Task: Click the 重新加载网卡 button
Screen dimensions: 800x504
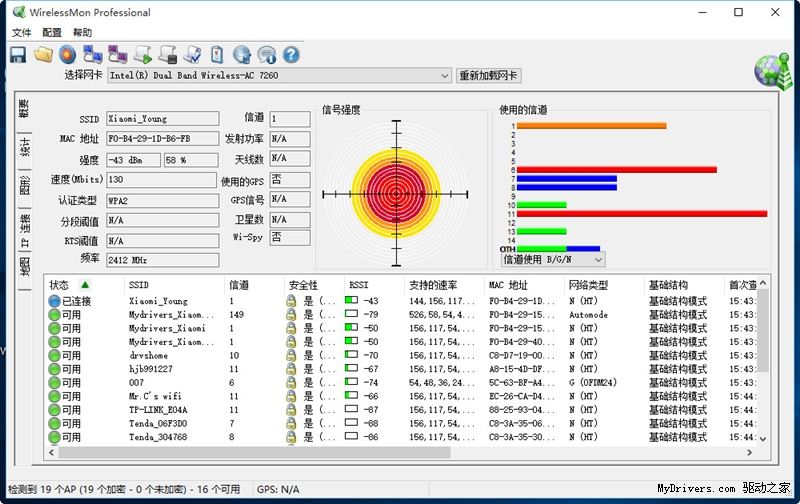Action: point(488,75)
